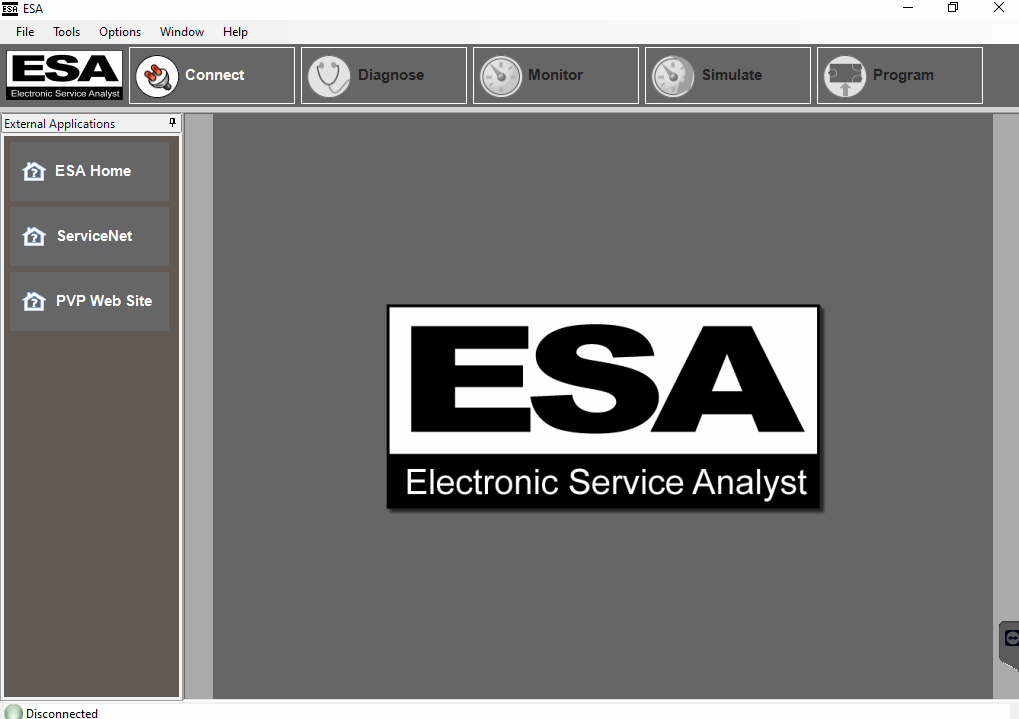The height and width of the screenshot is (719, 1019).
Task: Click the ESA logo in the toolbar
Action: tap(65, 76)
